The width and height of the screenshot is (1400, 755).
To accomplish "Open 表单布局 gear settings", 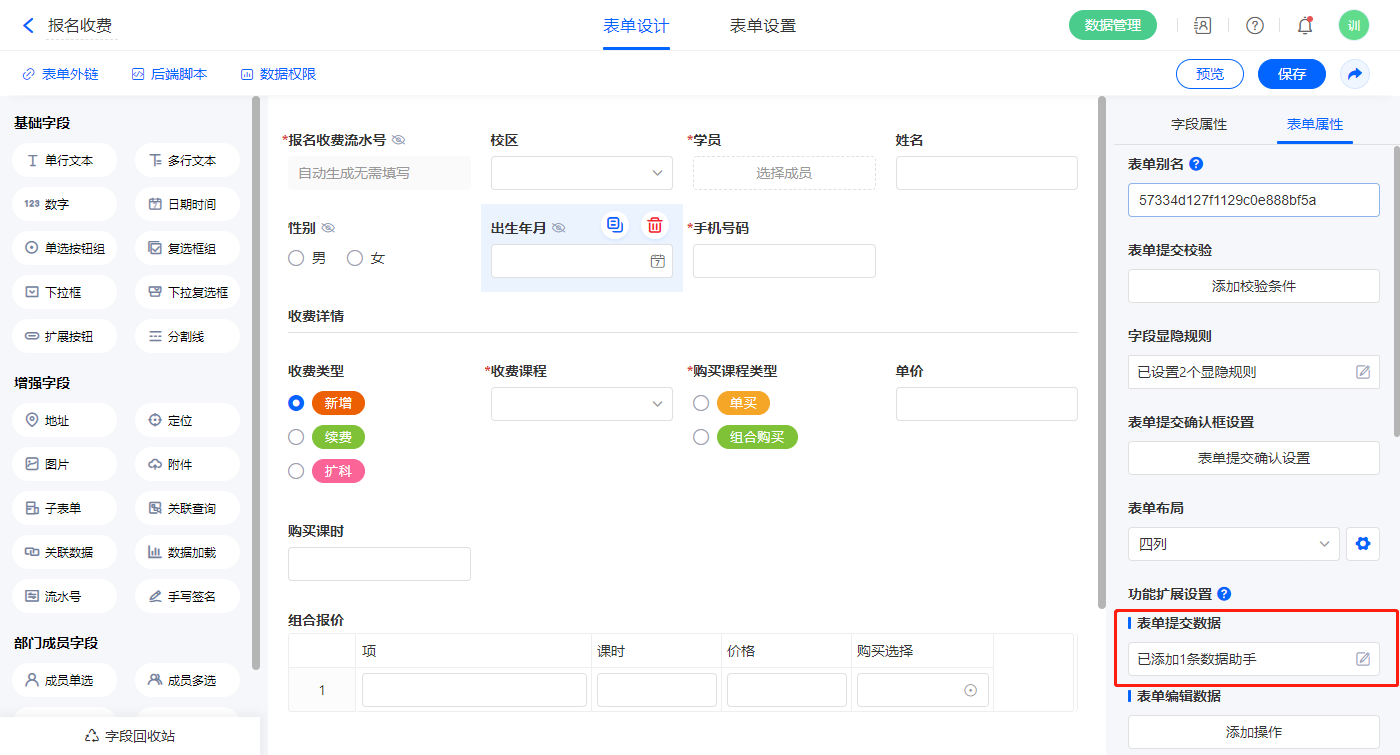I will click(x=1361, y=544).
